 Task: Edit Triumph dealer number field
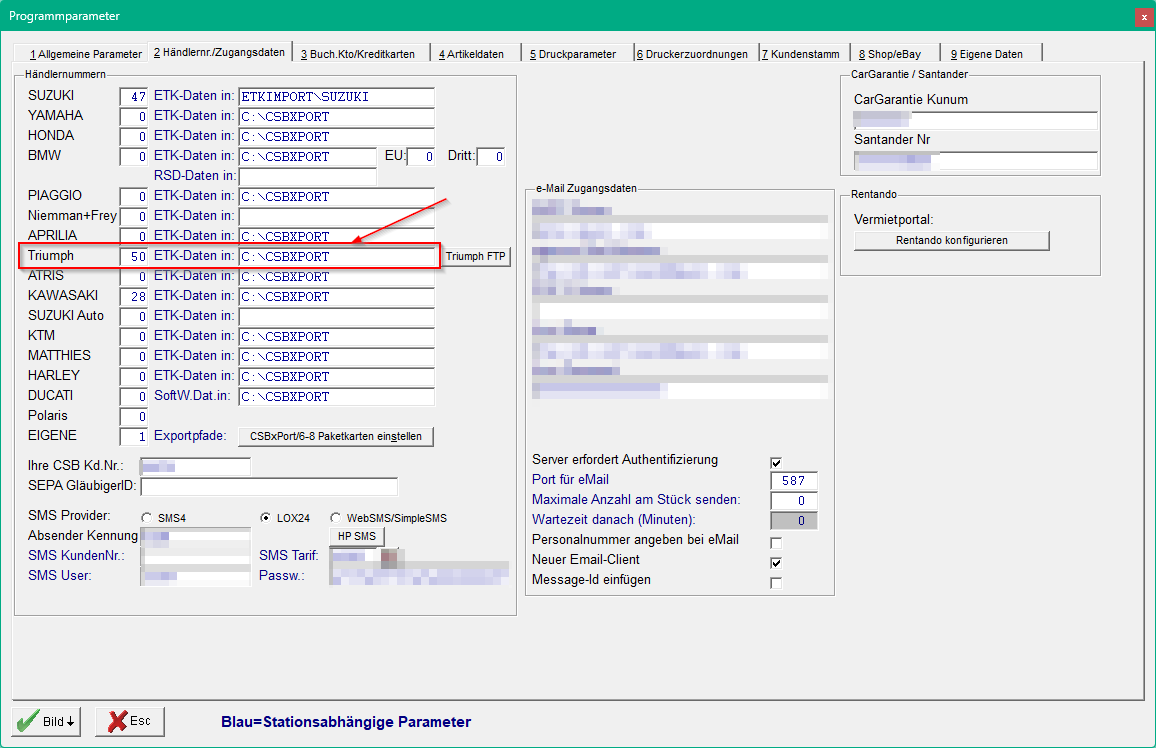click(133, 256)
